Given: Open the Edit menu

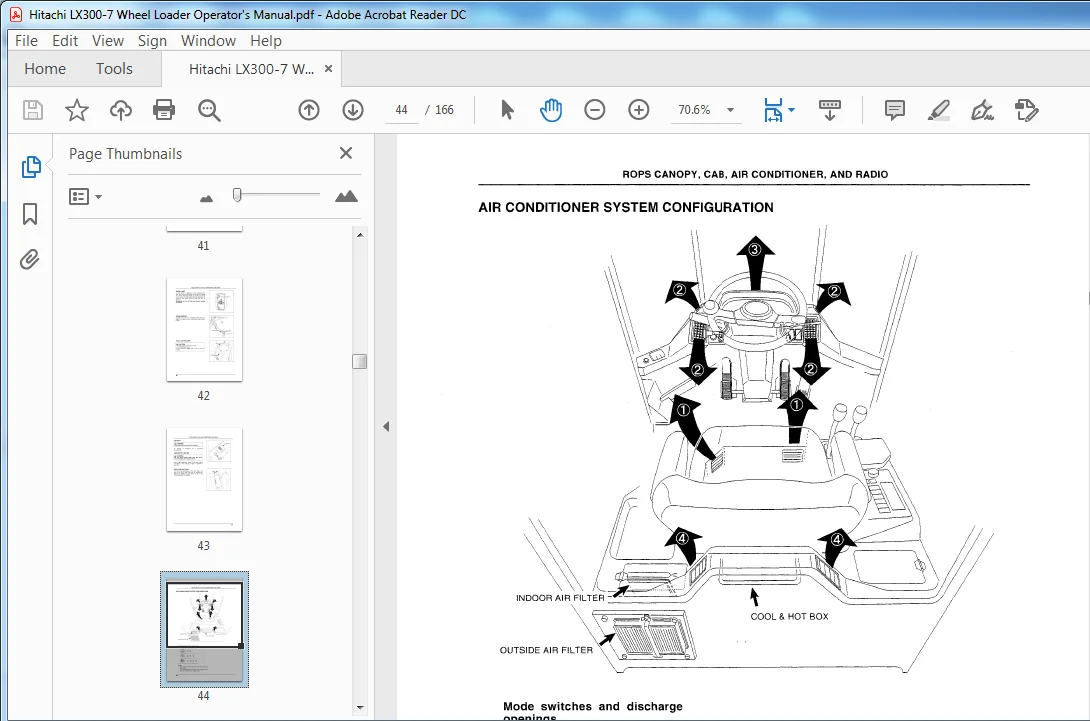Looking at the screenshot, I should (65, 41).
